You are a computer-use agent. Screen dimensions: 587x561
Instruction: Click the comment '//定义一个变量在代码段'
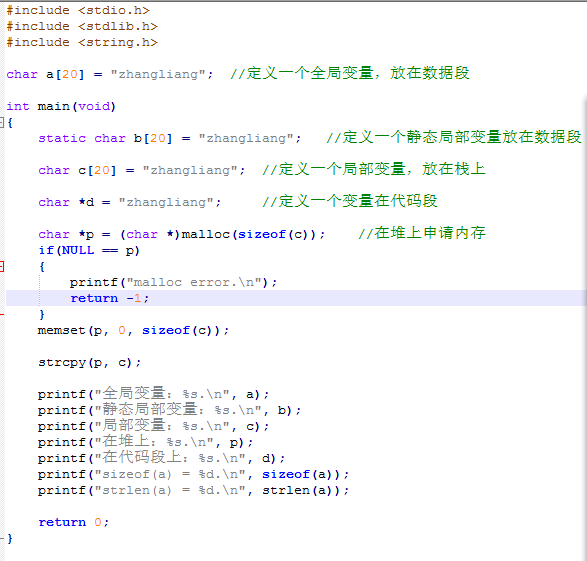click(x=350, y=201)
